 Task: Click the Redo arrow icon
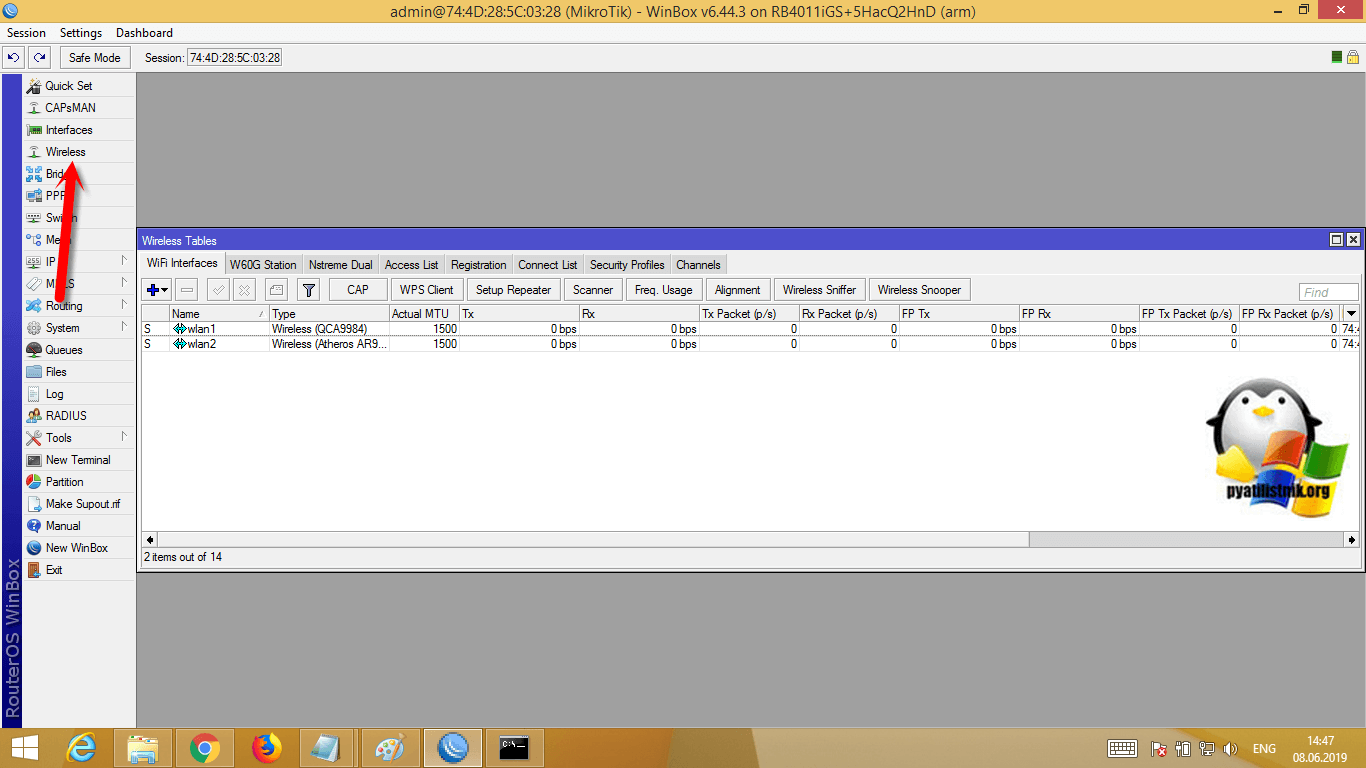coord(39,58)
